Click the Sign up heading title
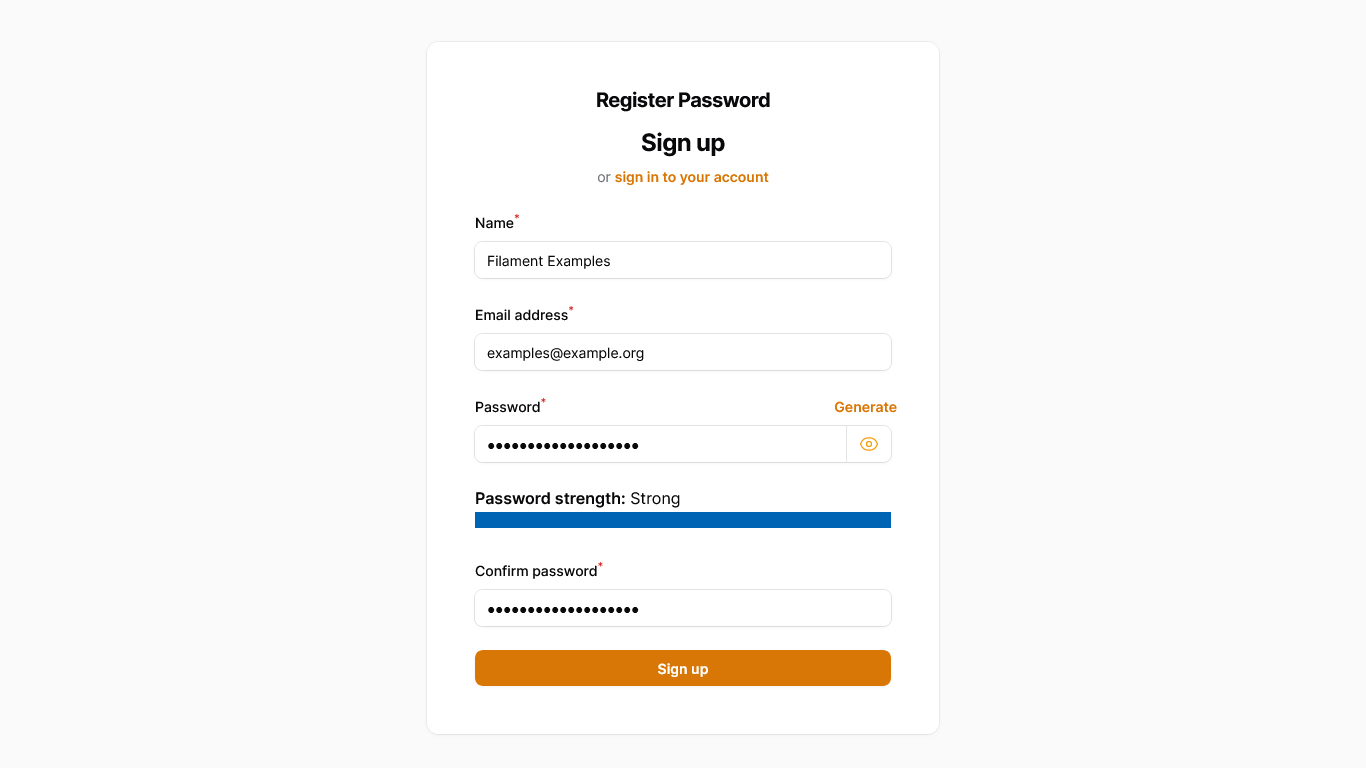Viewport: 1366px width, 768px height. coord(683,143)
